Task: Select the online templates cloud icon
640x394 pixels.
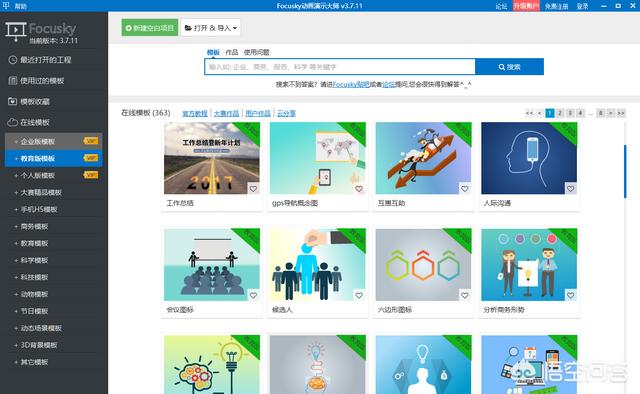Action: point(13,122)
